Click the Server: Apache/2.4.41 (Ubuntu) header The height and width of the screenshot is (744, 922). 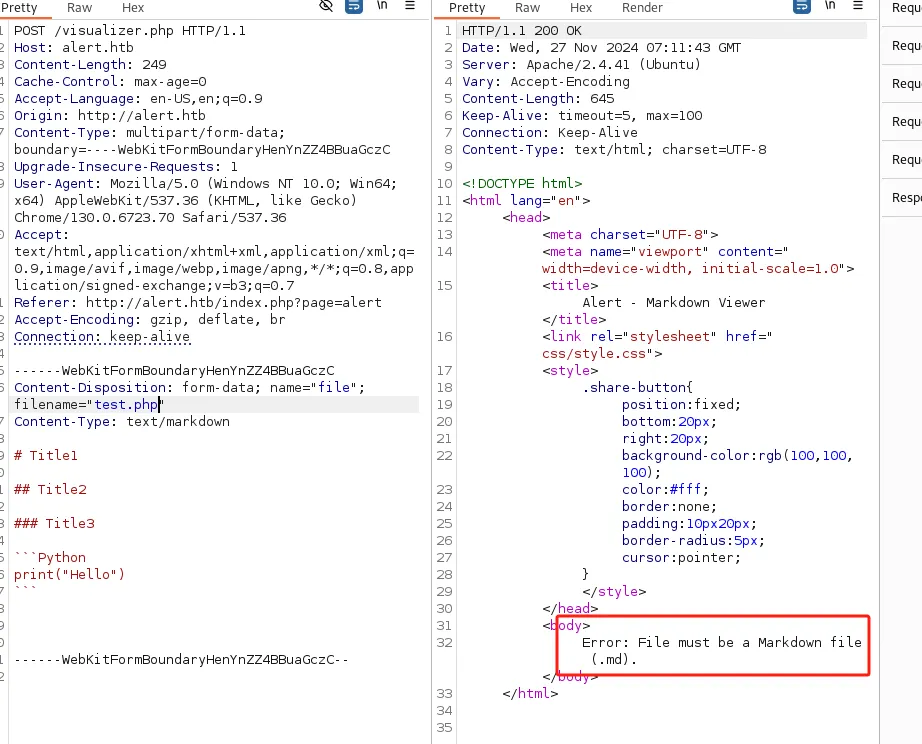[582, 65]
